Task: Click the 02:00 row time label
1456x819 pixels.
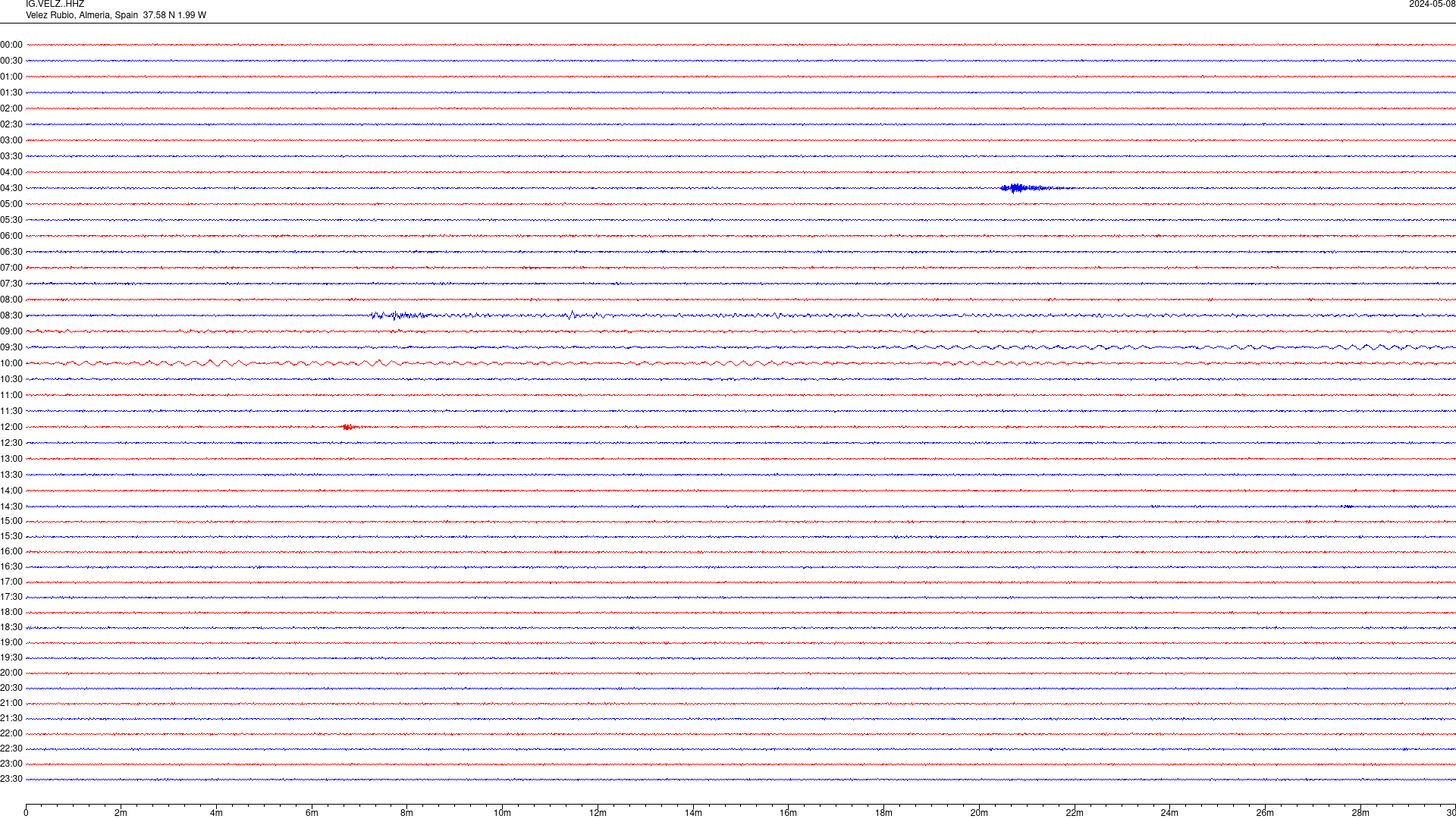Action: [x=11, y=108]
